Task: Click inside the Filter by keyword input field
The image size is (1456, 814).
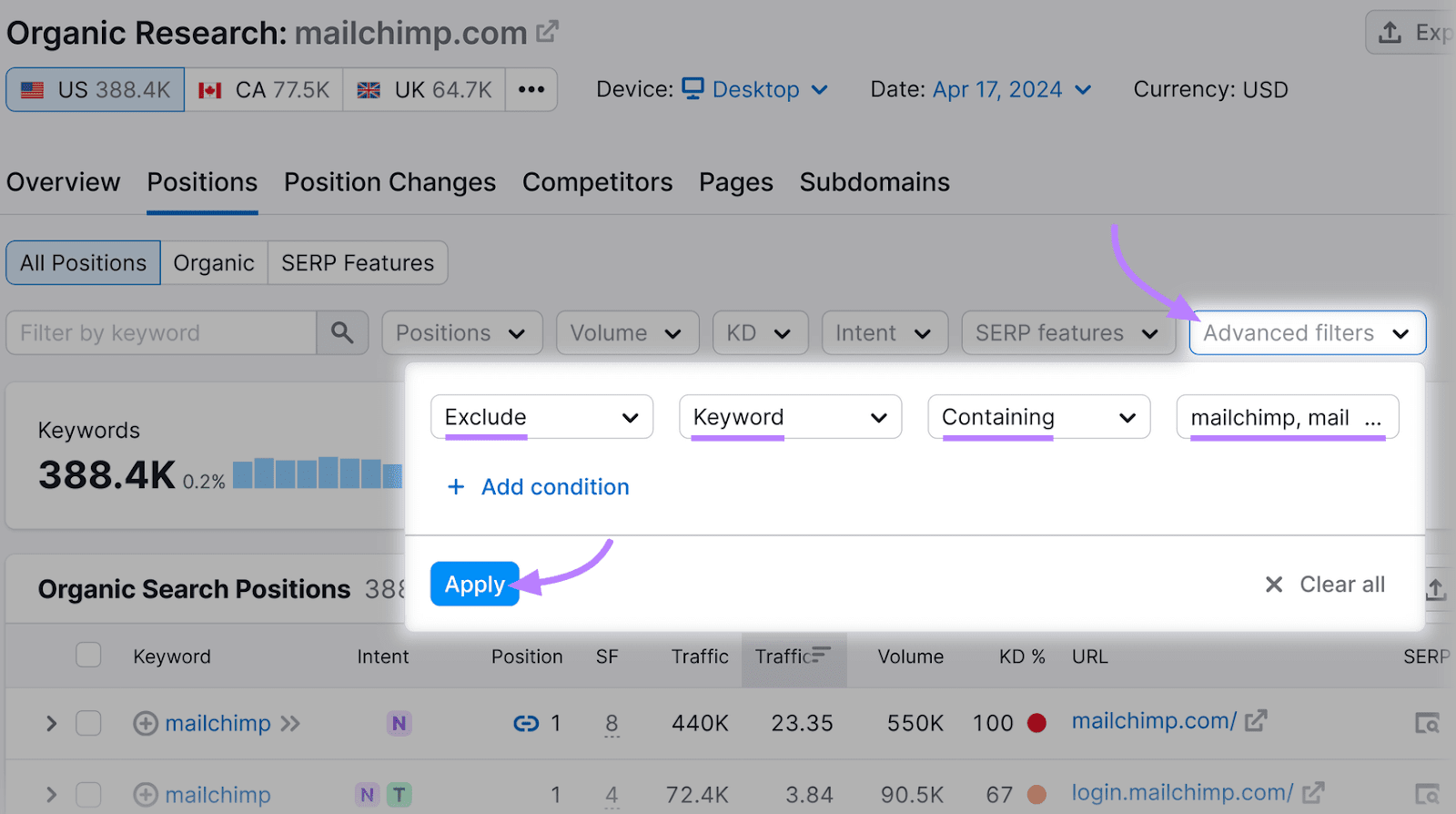Action: (159, 332)
